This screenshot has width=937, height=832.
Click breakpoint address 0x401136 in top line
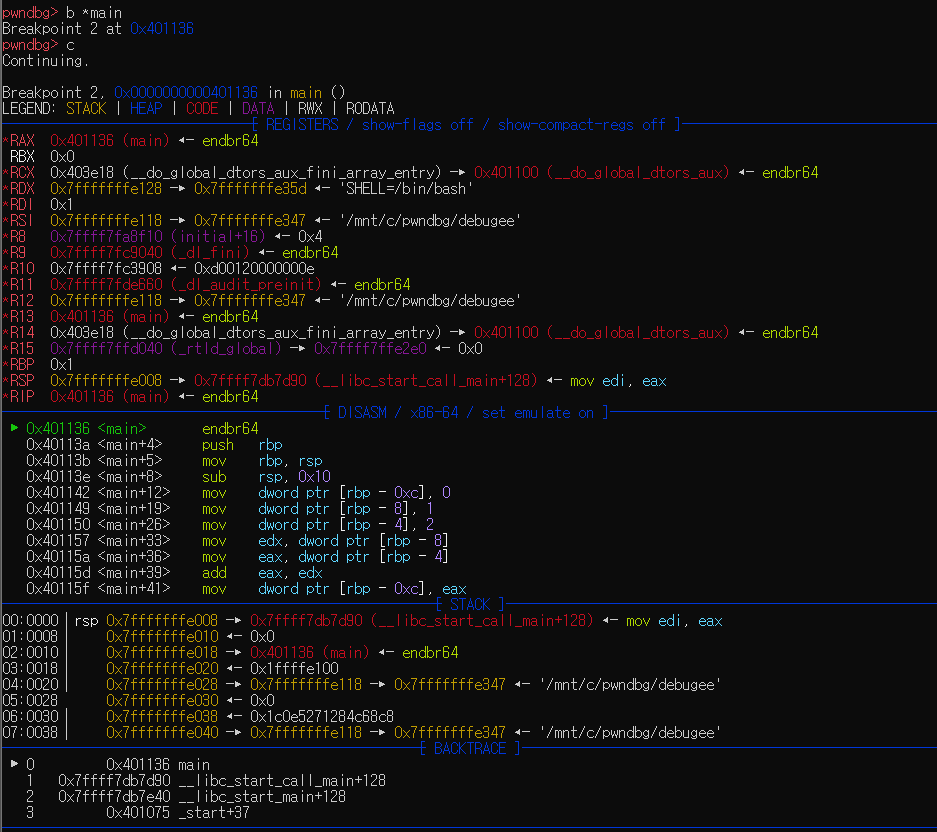tap(162, 29)
